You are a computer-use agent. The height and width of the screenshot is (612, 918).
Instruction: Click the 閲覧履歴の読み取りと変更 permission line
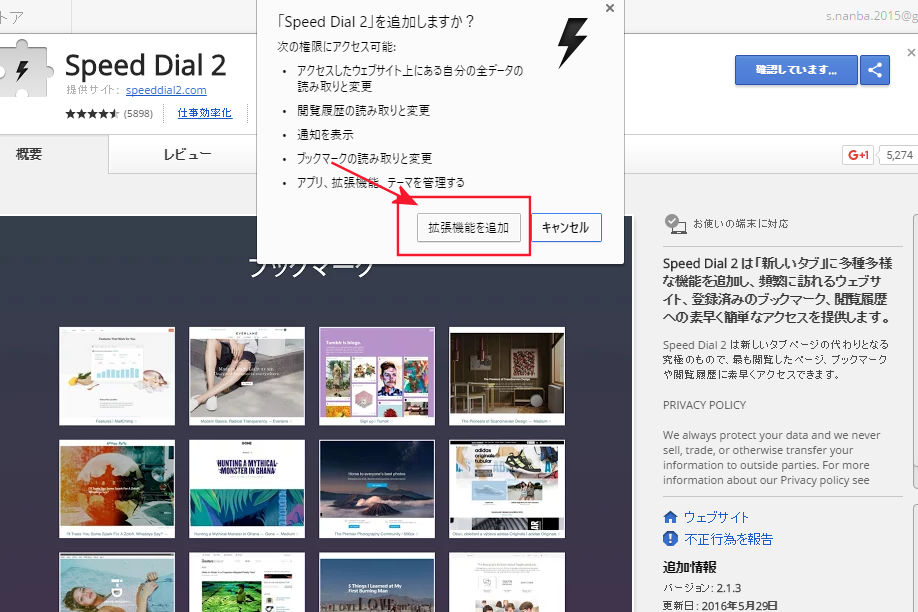[x=363, y=111]
